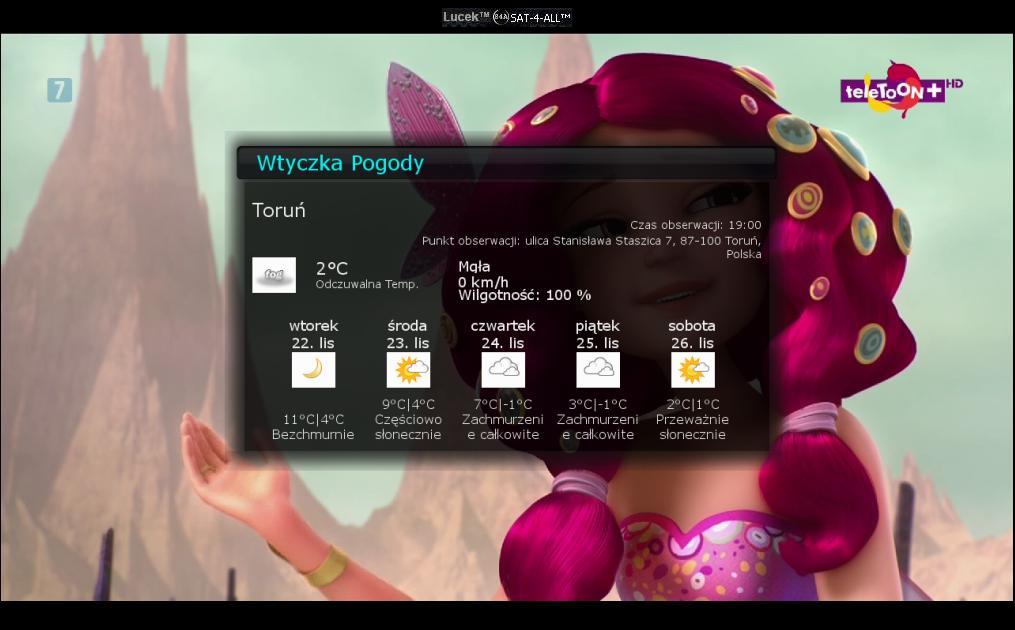
Task: Click the teleTOON+ HD channel logo
Action: (900, 89)
